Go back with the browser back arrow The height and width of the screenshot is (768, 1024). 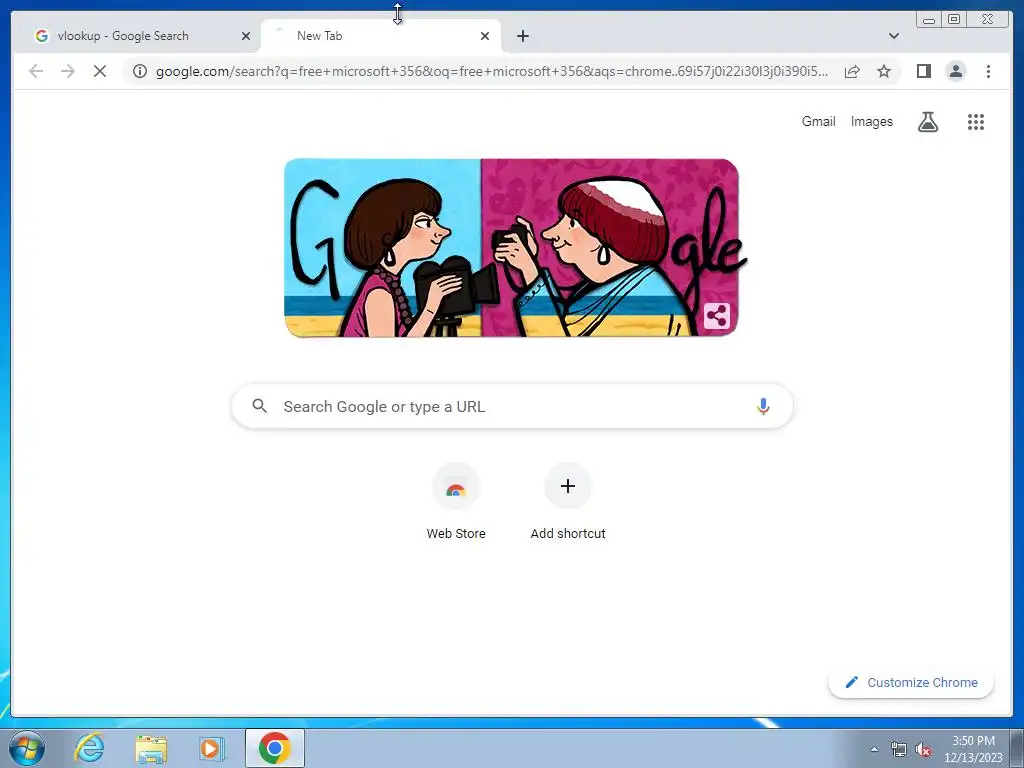(36, 71)
